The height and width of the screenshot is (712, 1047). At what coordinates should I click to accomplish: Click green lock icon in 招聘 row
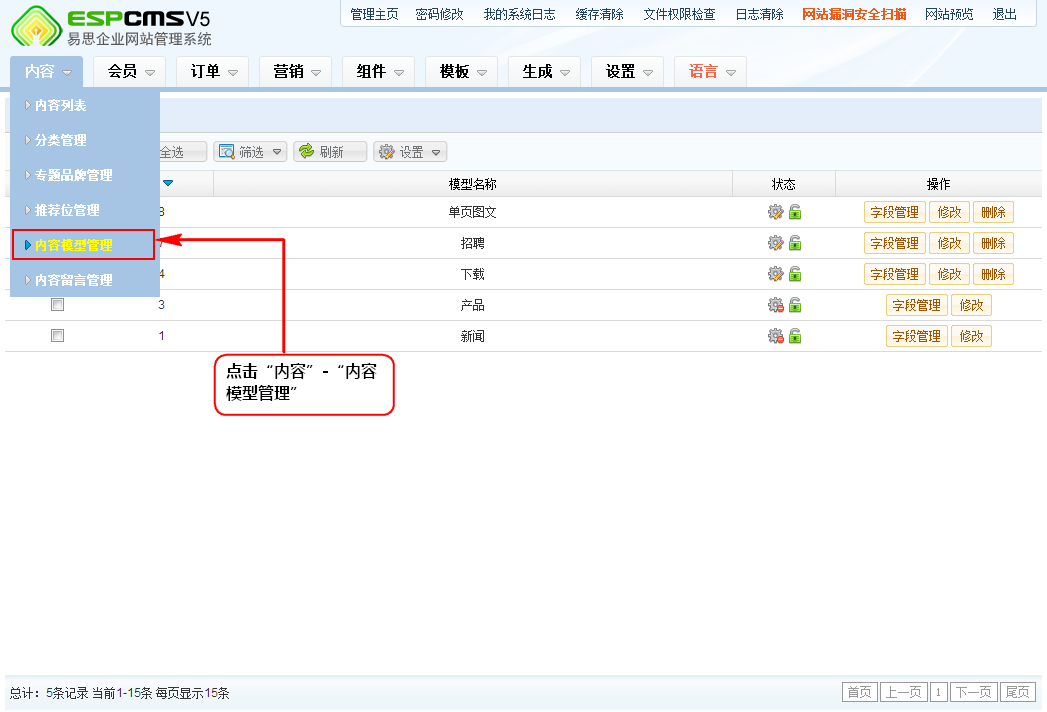tap(795, 243)
